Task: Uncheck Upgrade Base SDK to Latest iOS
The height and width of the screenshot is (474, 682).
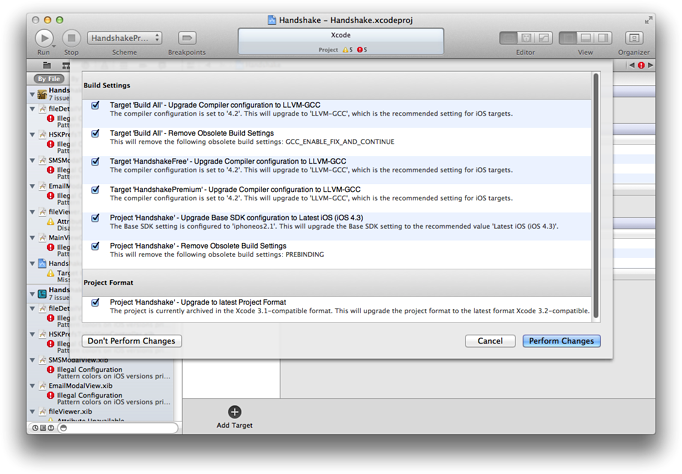Action: pos(95,218)
